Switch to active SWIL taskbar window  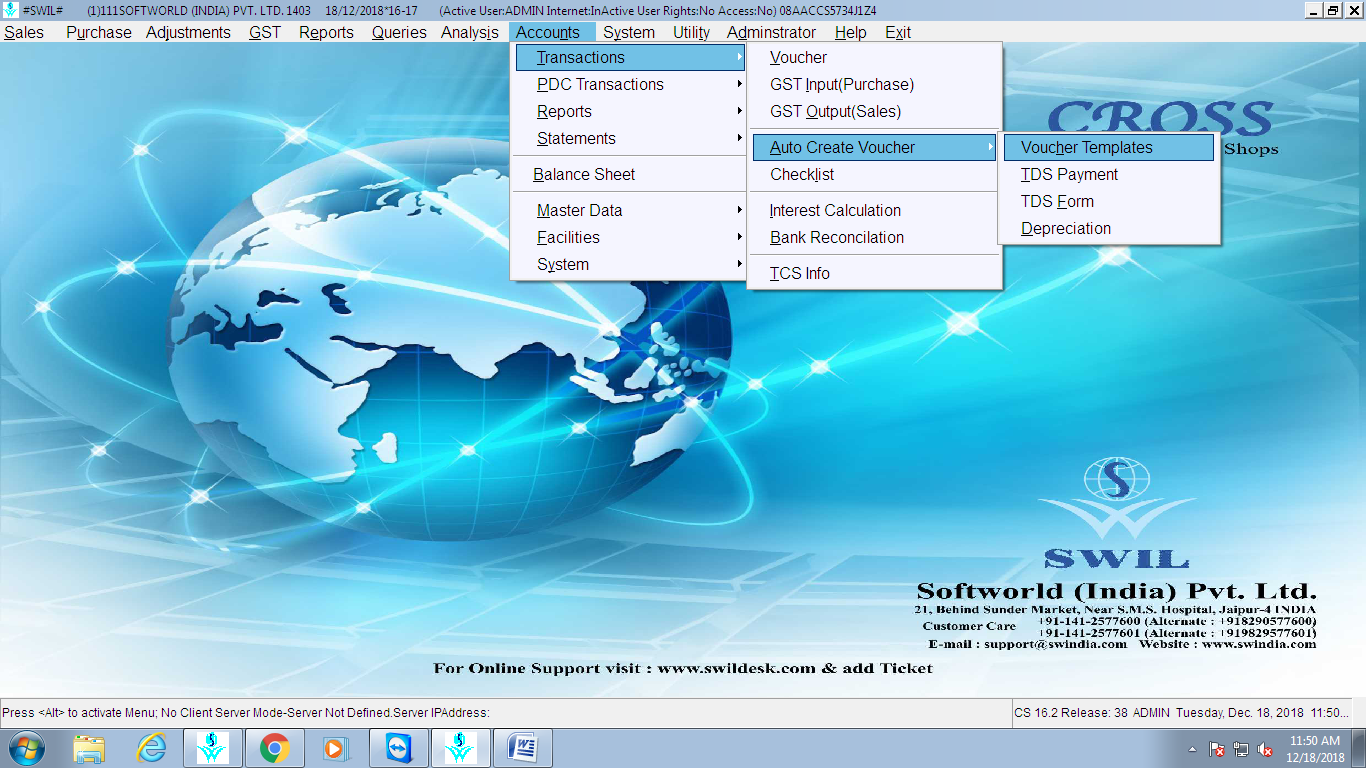pos(460,748)
